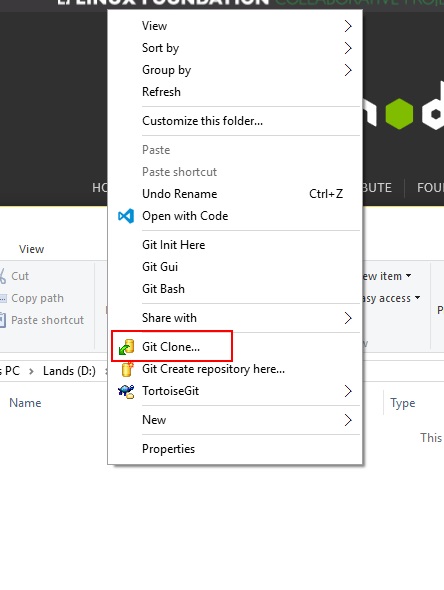The image size is (444, 590).
Task: Click the Git Clone cylinder icon
Action: [x=126, y=347]
